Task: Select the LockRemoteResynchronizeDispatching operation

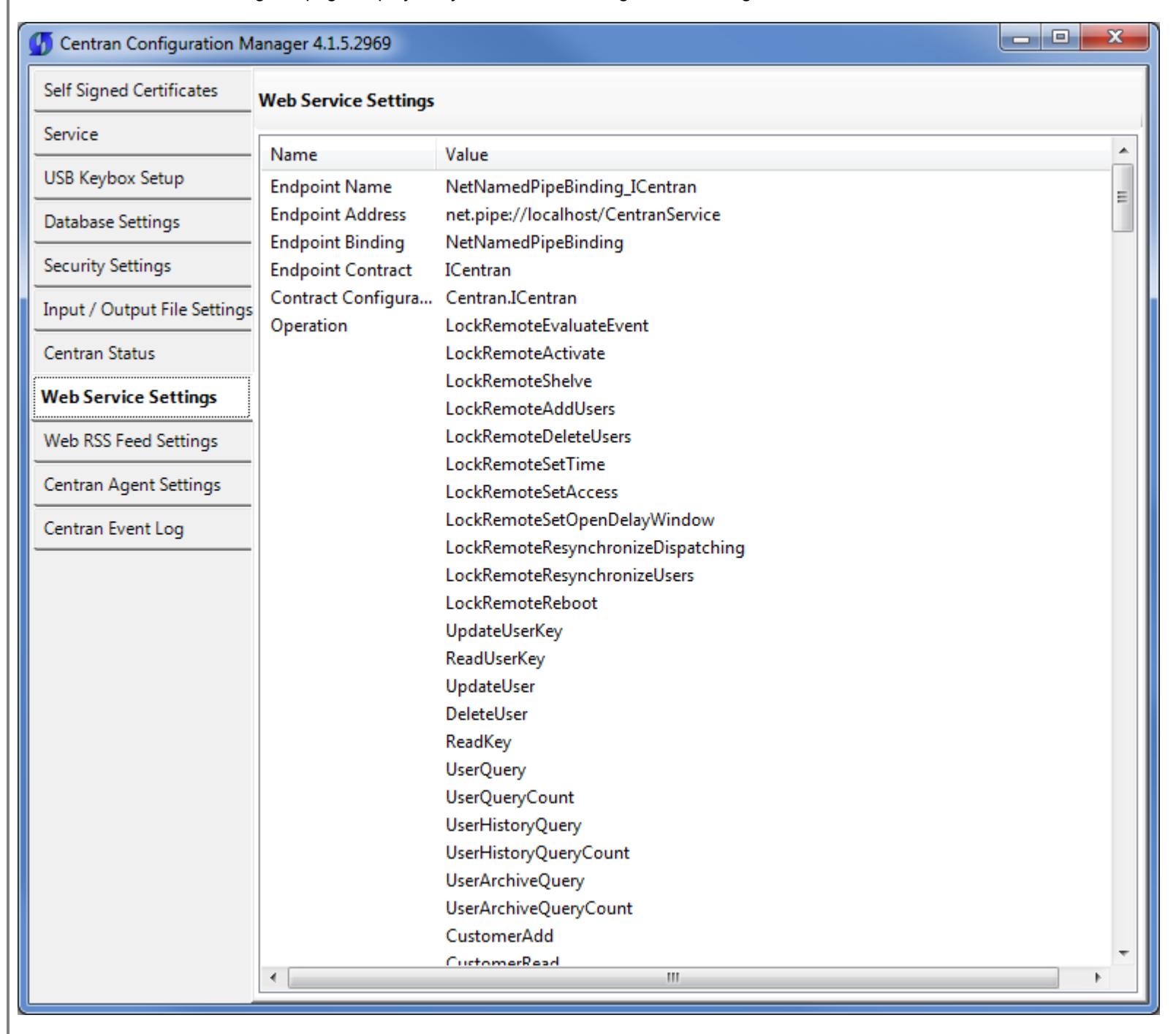Action: pyautogui.click(x=595, y=548)
